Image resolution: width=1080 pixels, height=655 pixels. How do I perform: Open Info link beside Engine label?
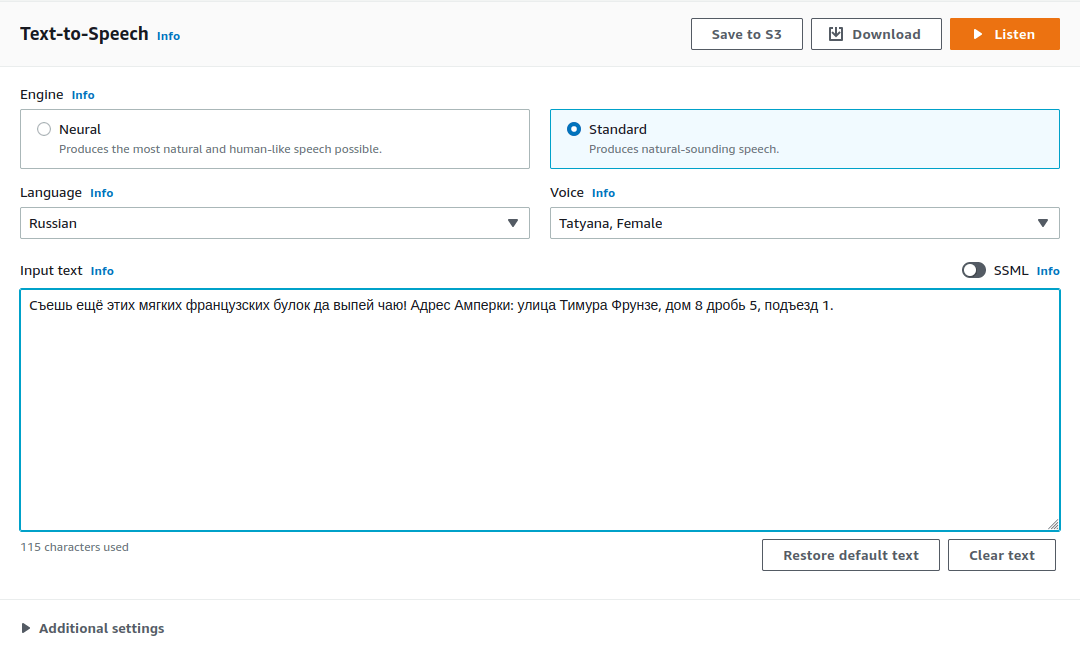point(83,95)
